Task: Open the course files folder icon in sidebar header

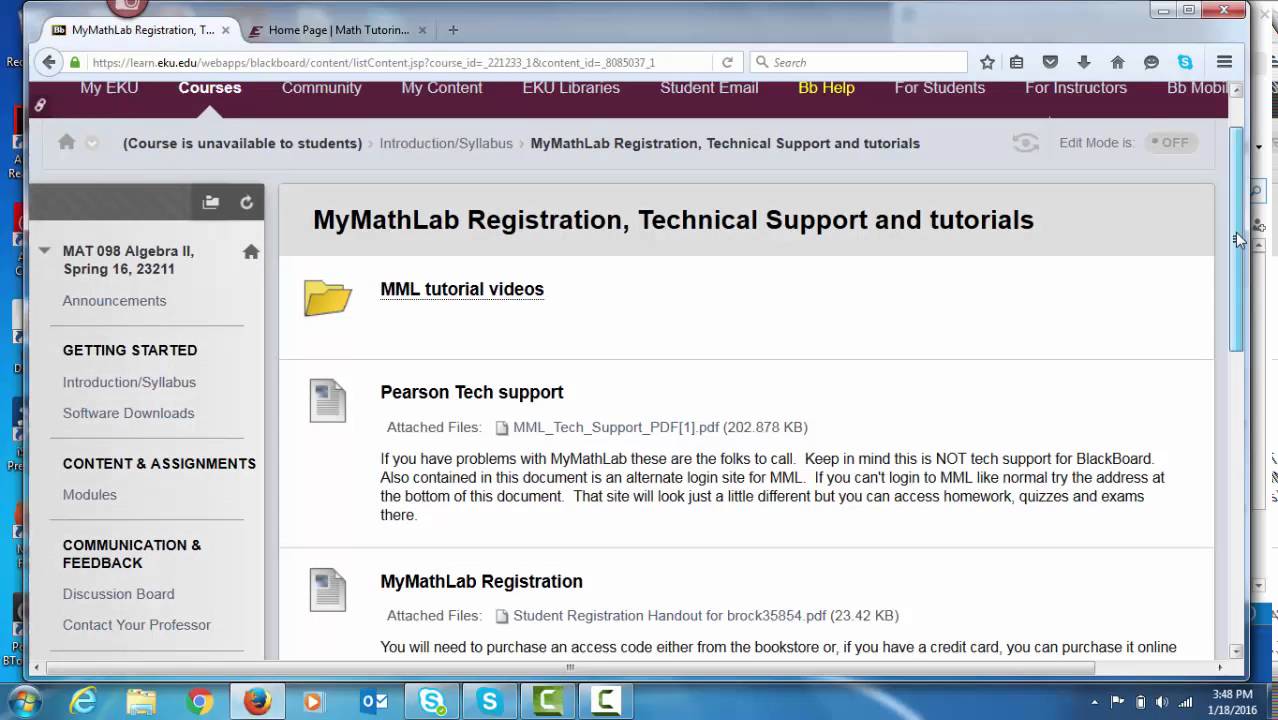Action: coord(211,202)
